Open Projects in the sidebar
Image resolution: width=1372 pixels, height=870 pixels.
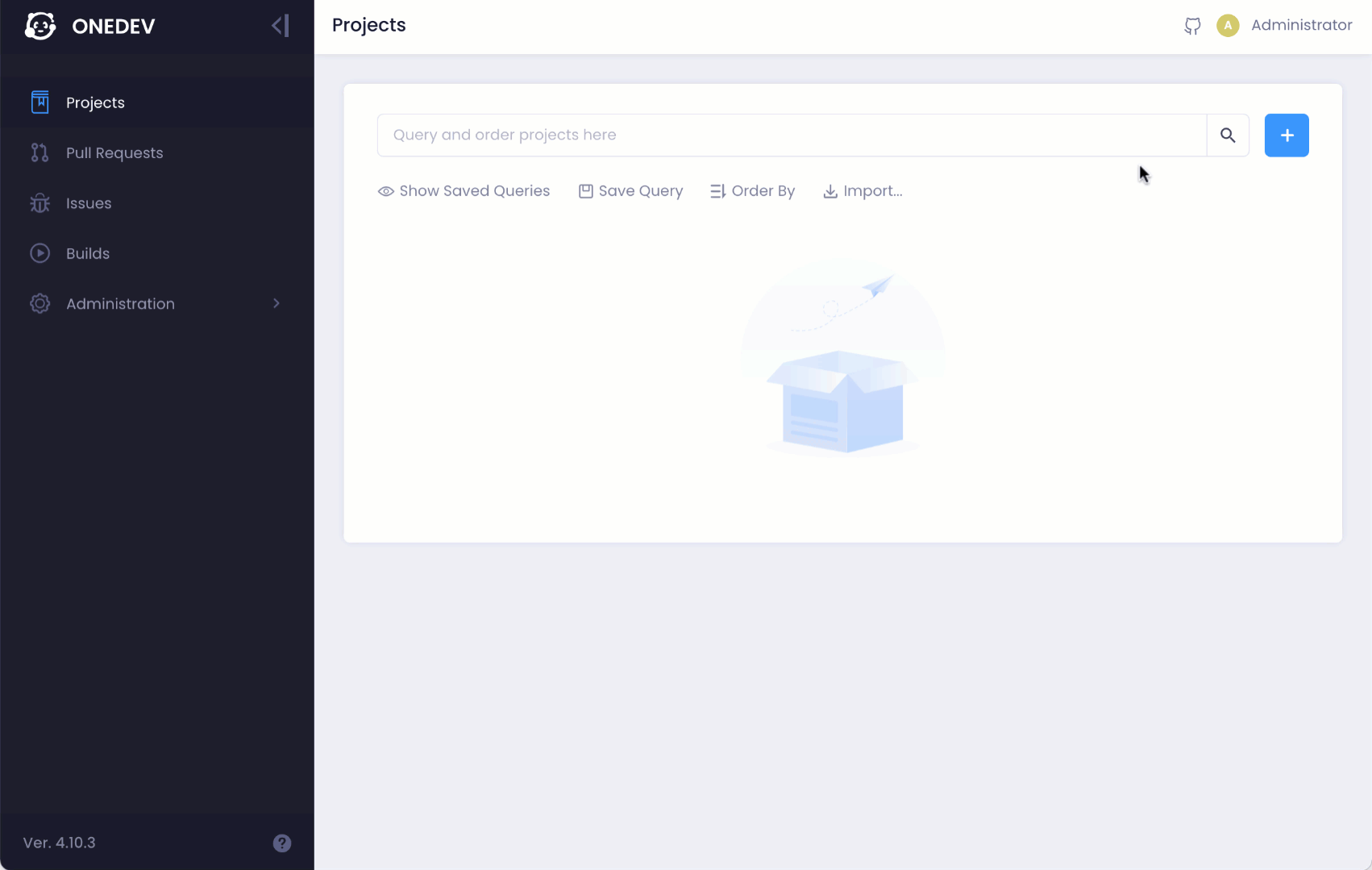tap(157, 102)
